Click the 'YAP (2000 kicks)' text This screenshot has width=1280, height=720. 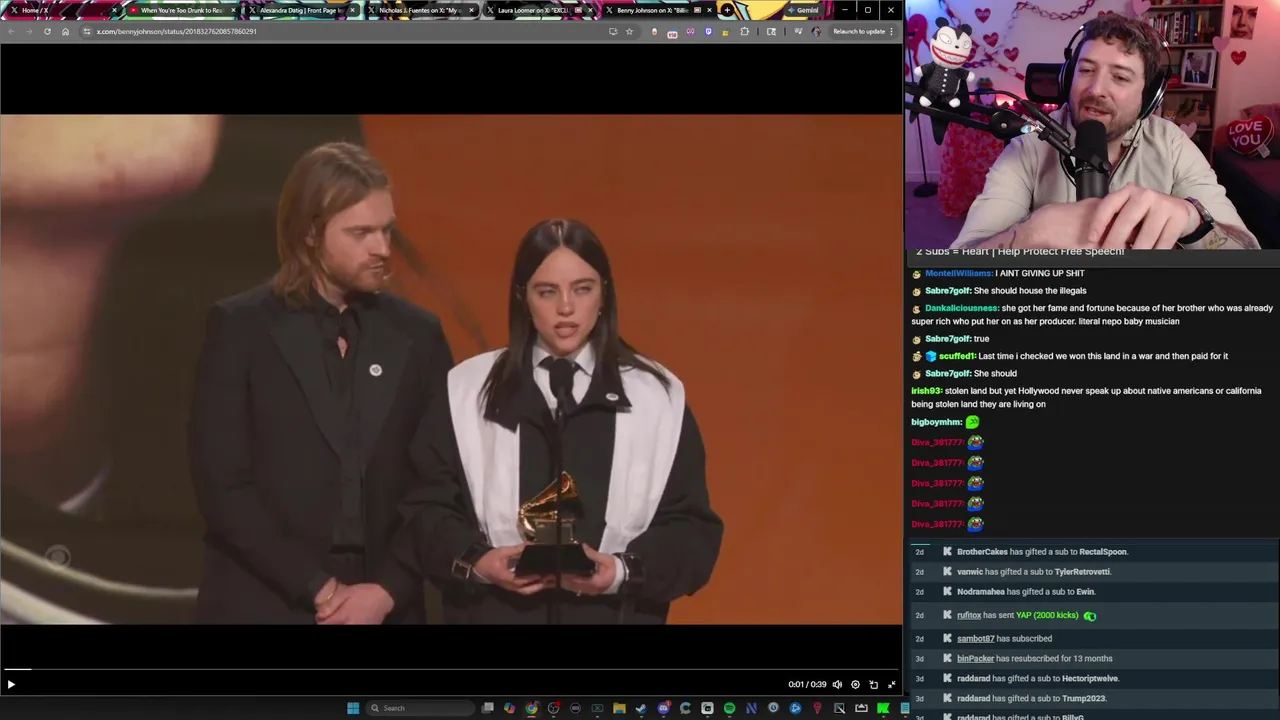click(x=1047, y=615)
